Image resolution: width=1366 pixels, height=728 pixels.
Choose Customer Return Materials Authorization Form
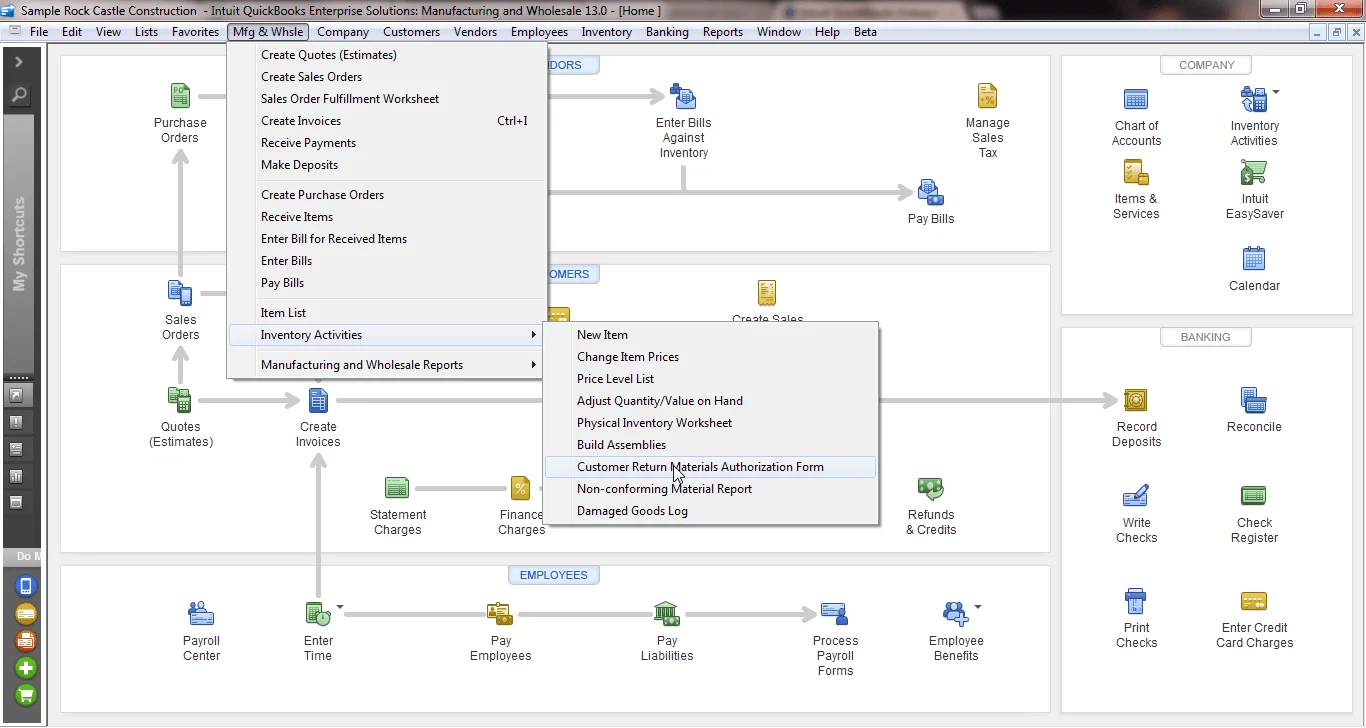(x=700, y=466)
